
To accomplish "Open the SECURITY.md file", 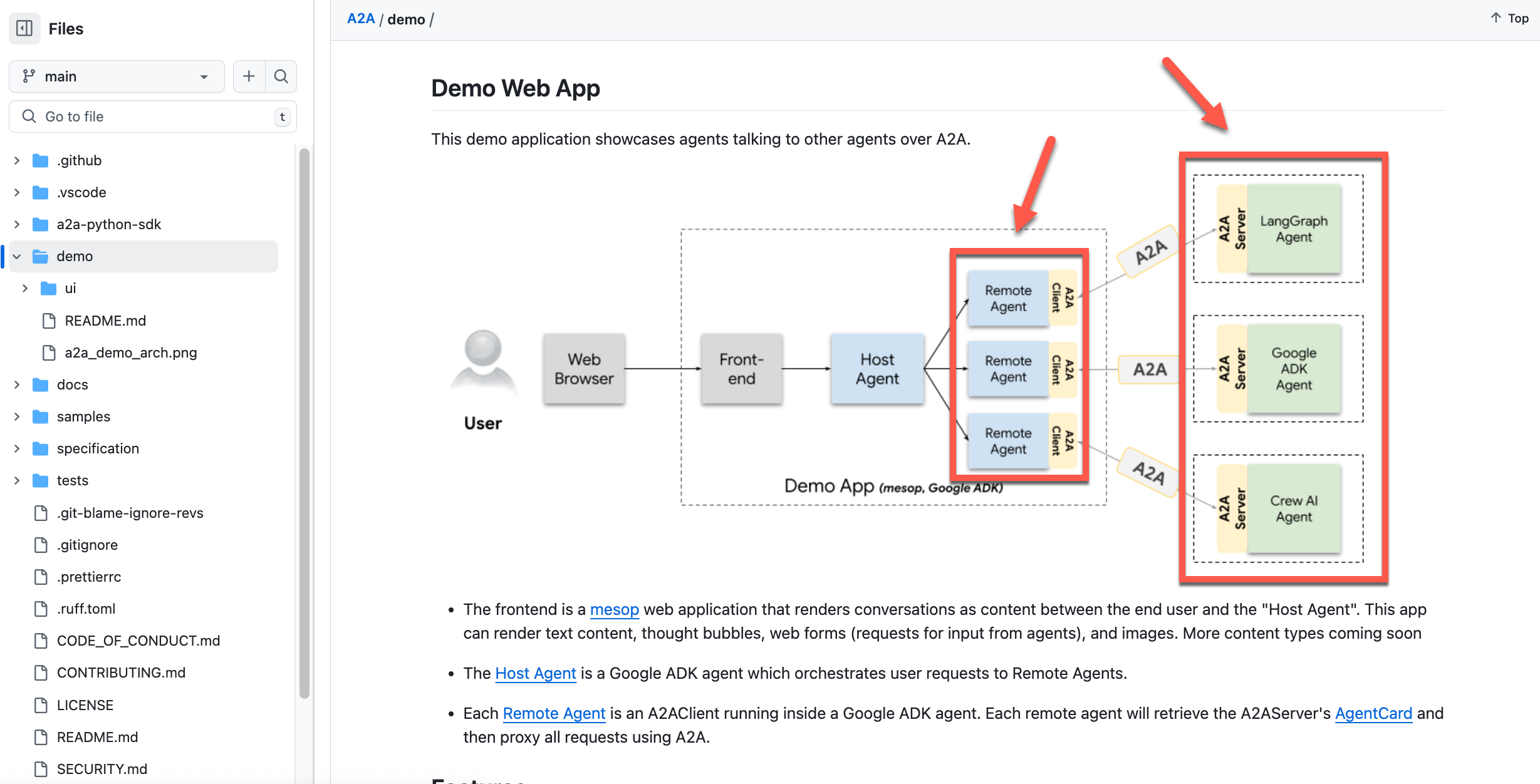I will click(x=101, y=769).
